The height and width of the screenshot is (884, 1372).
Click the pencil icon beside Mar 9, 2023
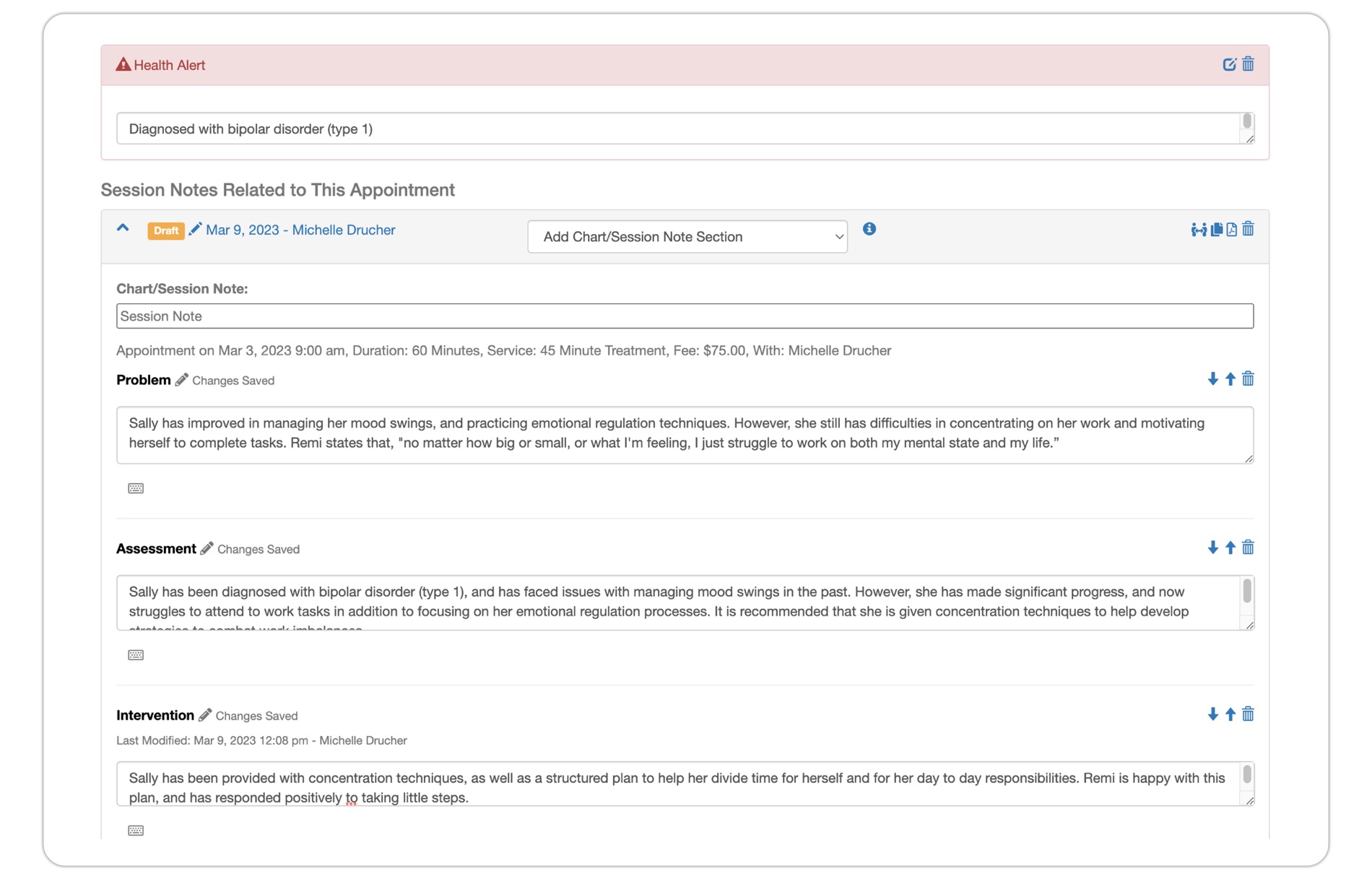point(195,230)
